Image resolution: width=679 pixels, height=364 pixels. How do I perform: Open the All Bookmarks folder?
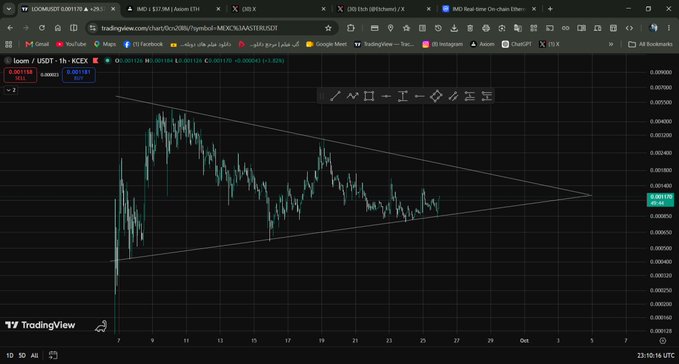click(x=650, y=44)
